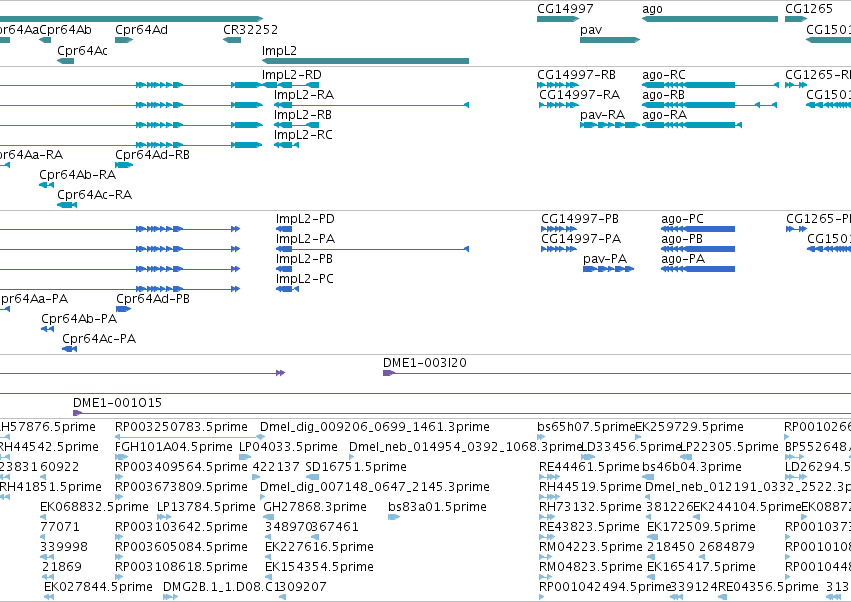
Task: Select the bs46b04.3prime EST label
Action: (691, 467)
